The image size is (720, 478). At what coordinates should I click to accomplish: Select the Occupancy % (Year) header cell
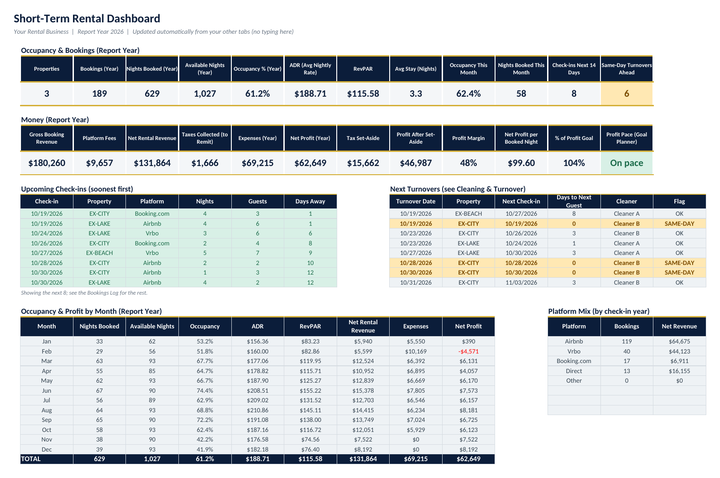[x=258, y=69]
